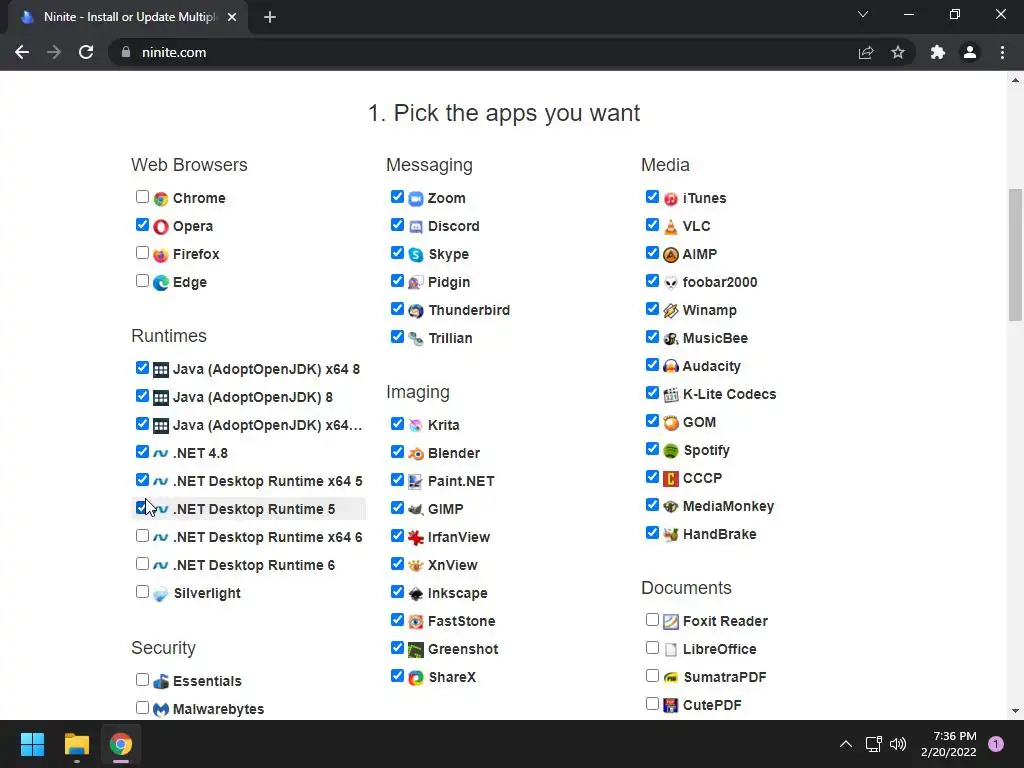Click the scrollbar down arrow
This screenshot has height=768, width=1024.
click(1015, 711)
